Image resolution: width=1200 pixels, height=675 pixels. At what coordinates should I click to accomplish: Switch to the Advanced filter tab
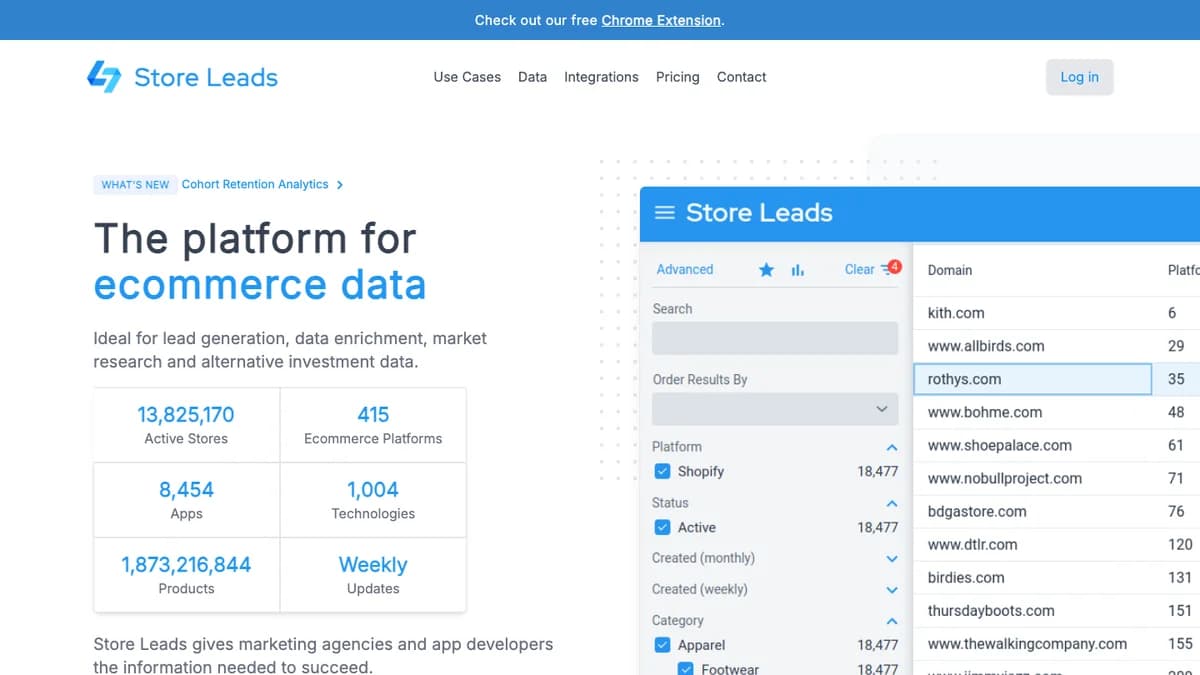(x=685, y=269)
